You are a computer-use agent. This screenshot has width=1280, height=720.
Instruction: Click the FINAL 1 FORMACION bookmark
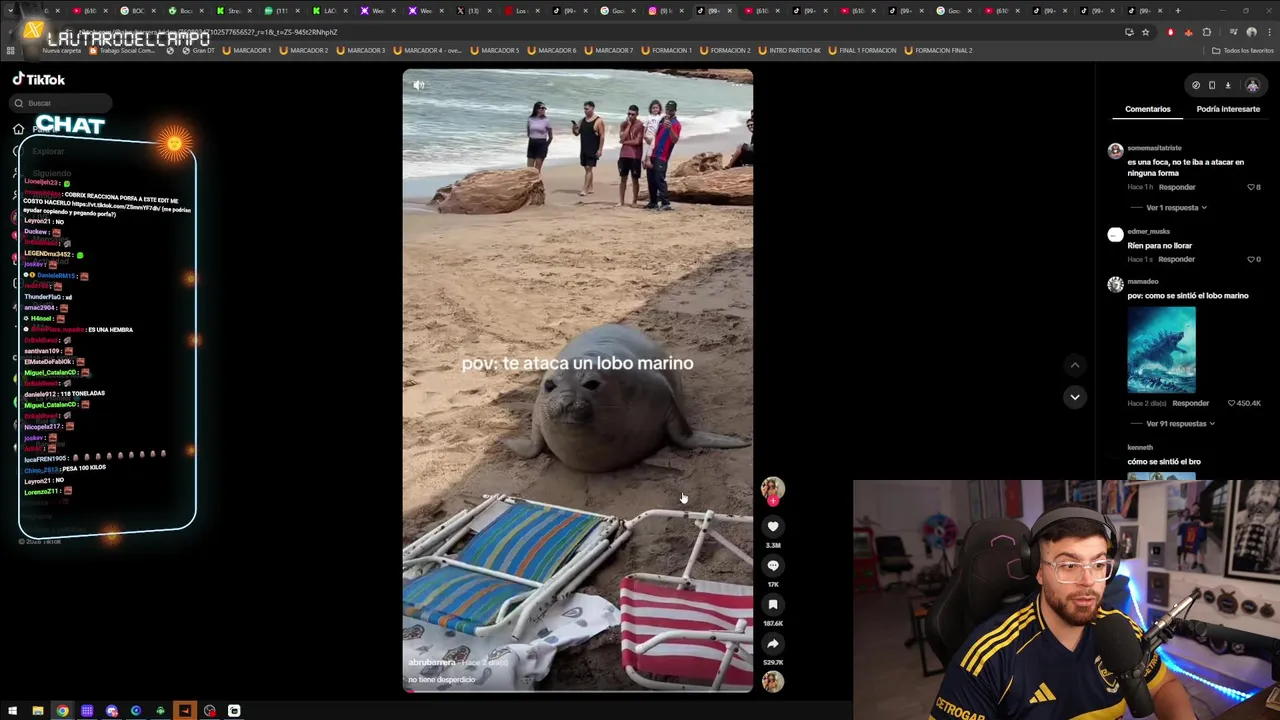point(862,50)
